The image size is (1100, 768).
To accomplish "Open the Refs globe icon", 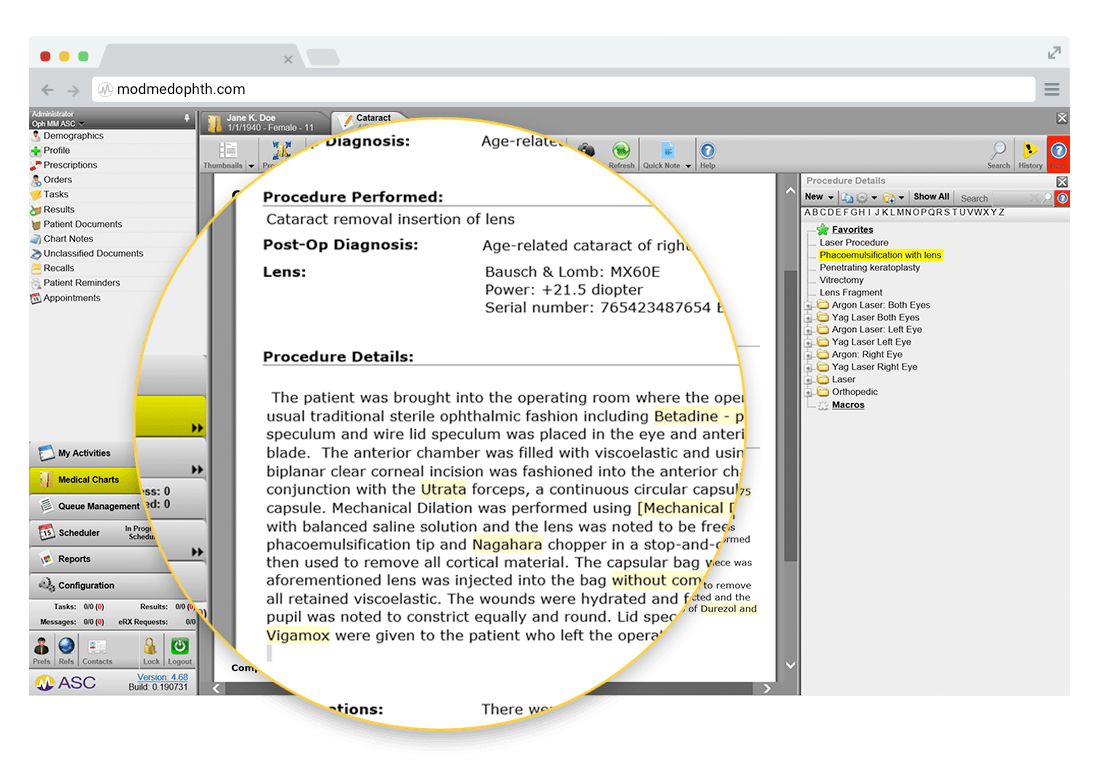I will coord(66,650).
